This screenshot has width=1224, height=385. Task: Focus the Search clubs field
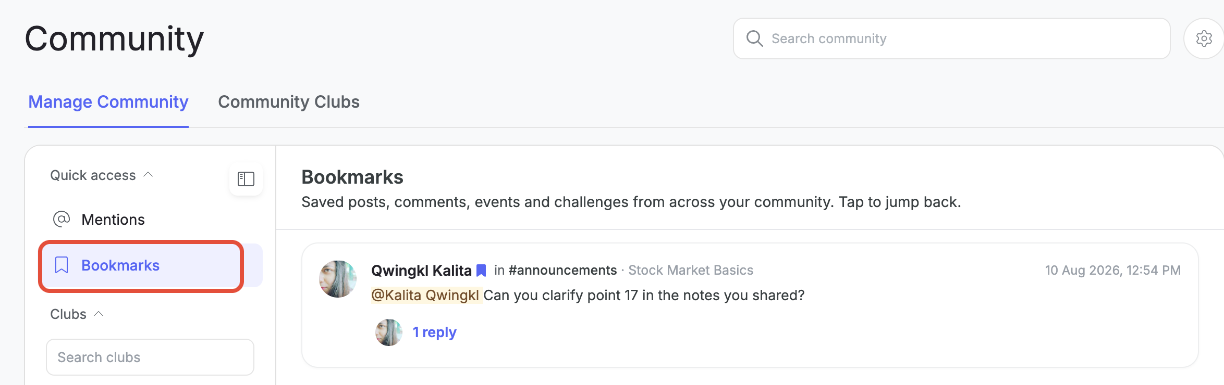pos(150,357)
